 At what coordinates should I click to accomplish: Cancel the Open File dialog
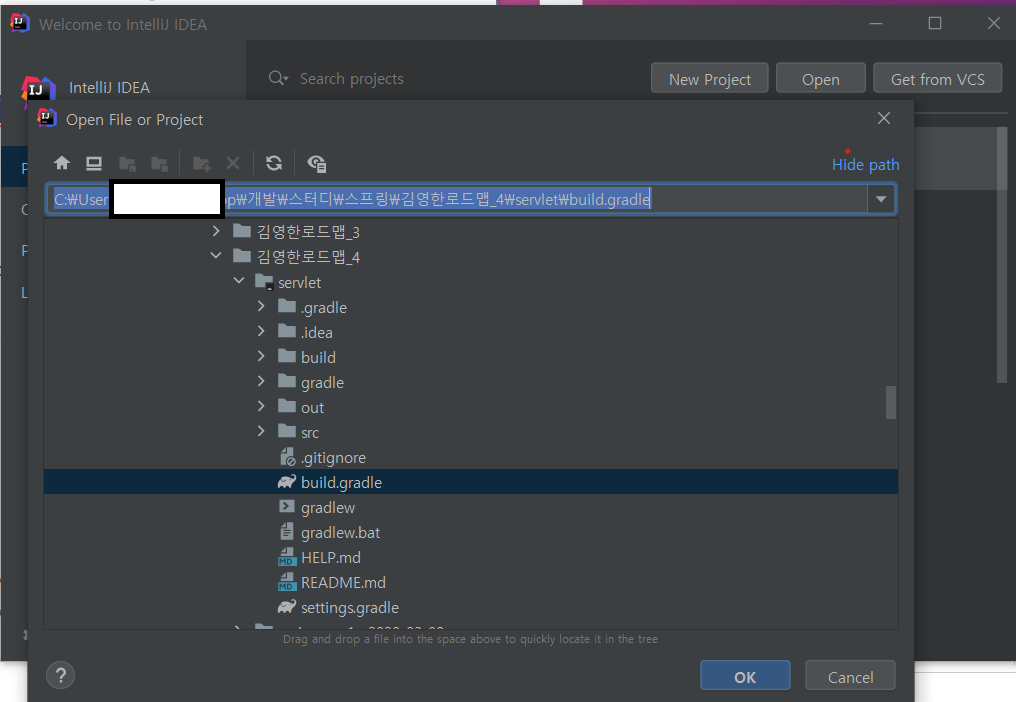pos(850,676)
